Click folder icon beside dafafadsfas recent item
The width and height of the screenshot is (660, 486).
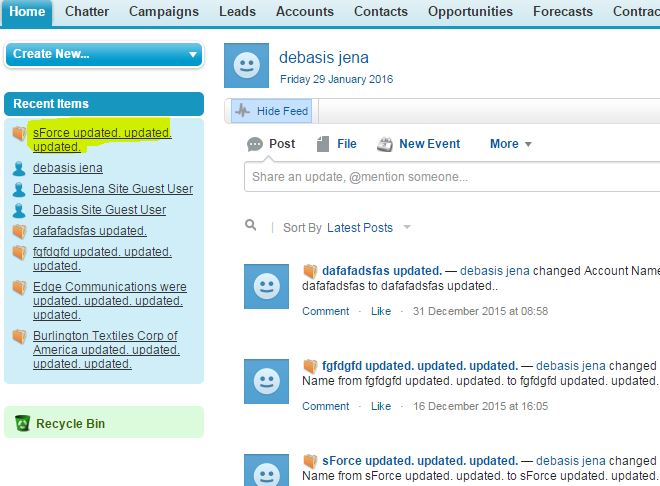coord(19,231)
